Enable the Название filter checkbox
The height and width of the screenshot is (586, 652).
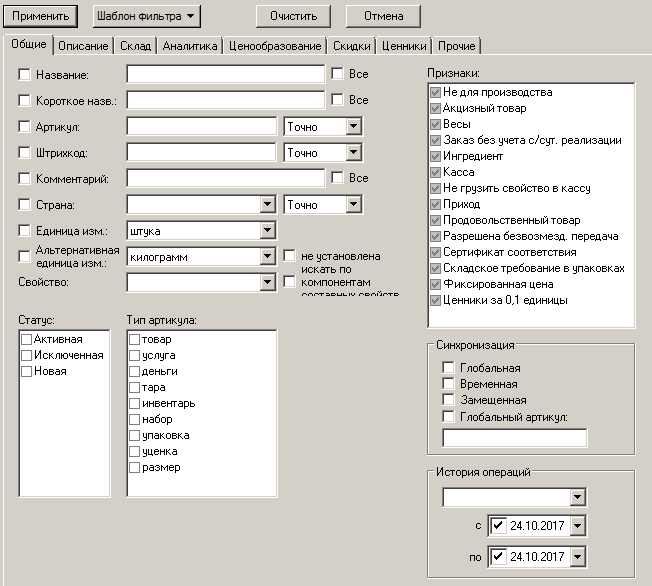(25, 74)
